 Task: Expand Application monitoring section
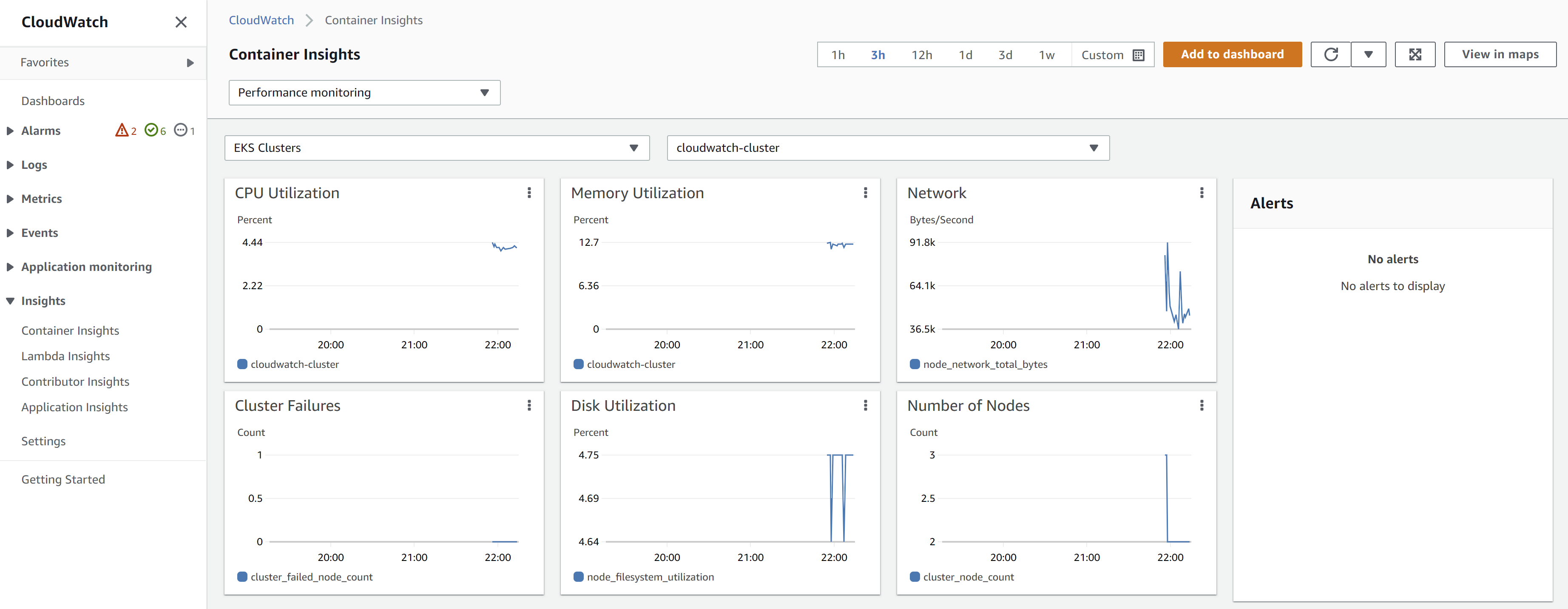[10, 268]
